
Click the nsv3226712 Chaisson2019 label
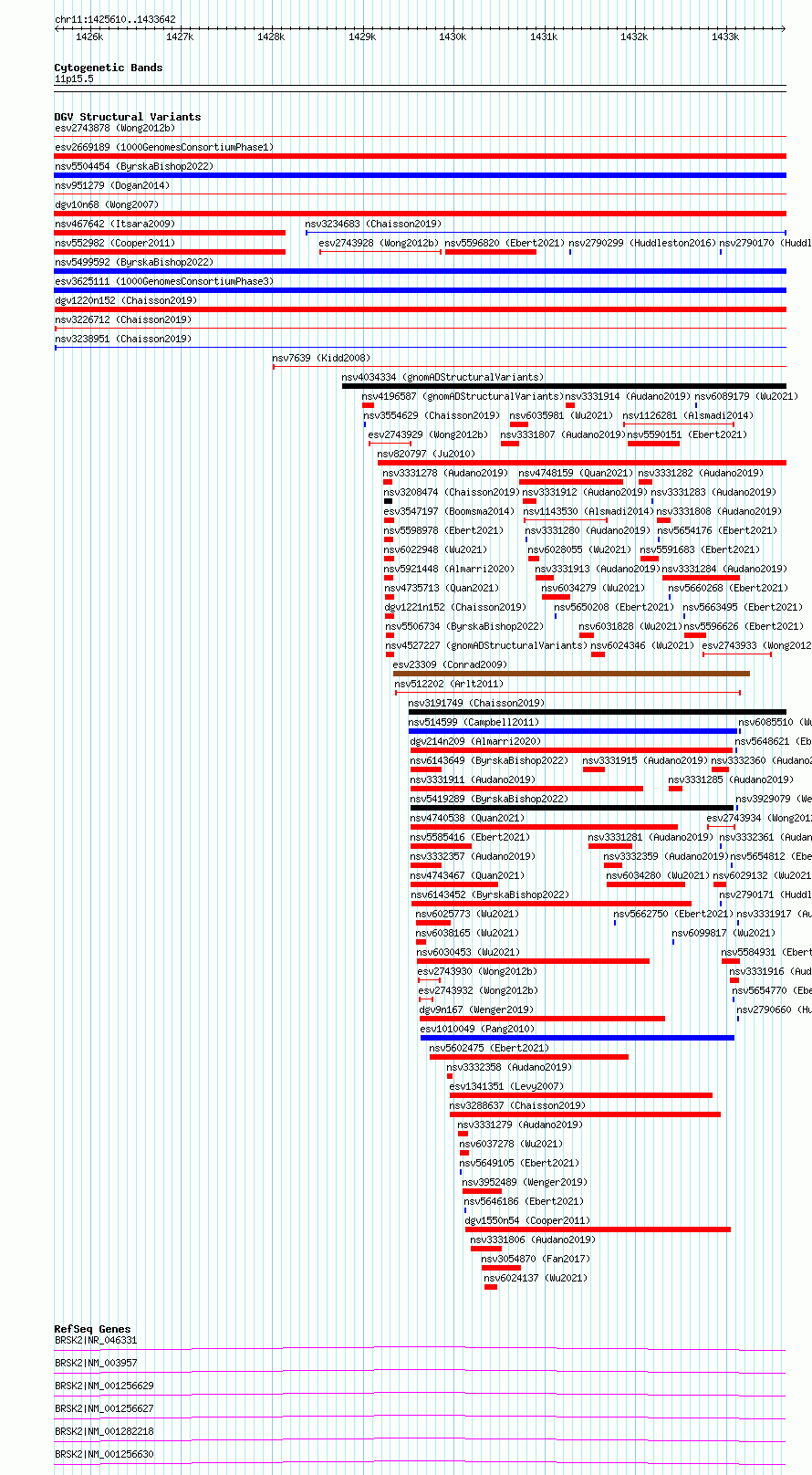tap(123, 319)
